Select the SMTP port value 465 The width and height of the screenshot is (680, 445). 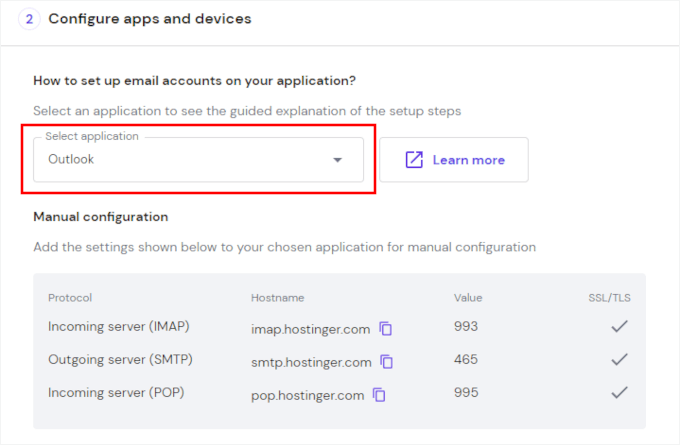tap(466, 361)
